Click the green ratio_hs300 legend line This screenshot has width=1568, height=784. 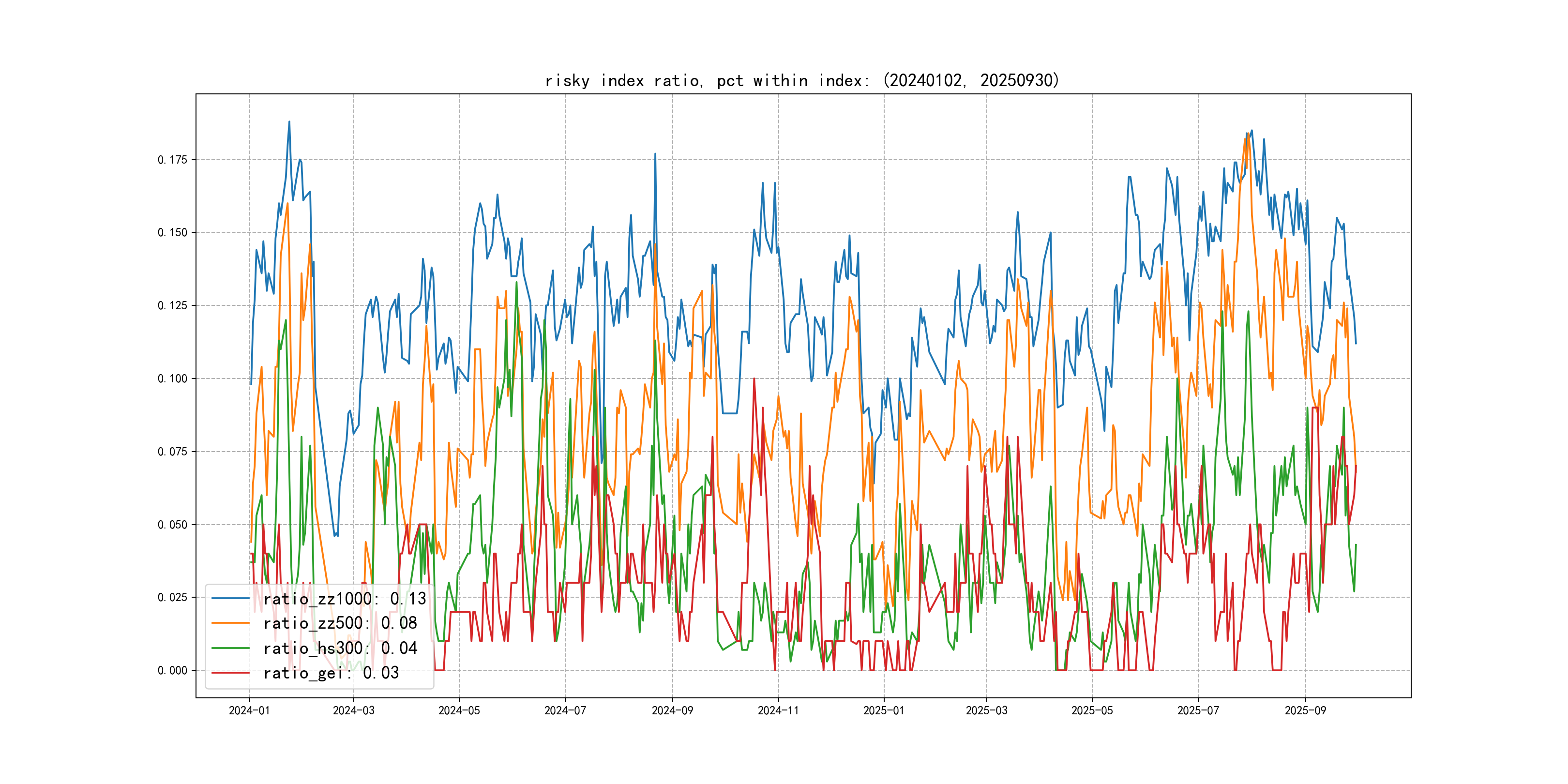[230, 648]
